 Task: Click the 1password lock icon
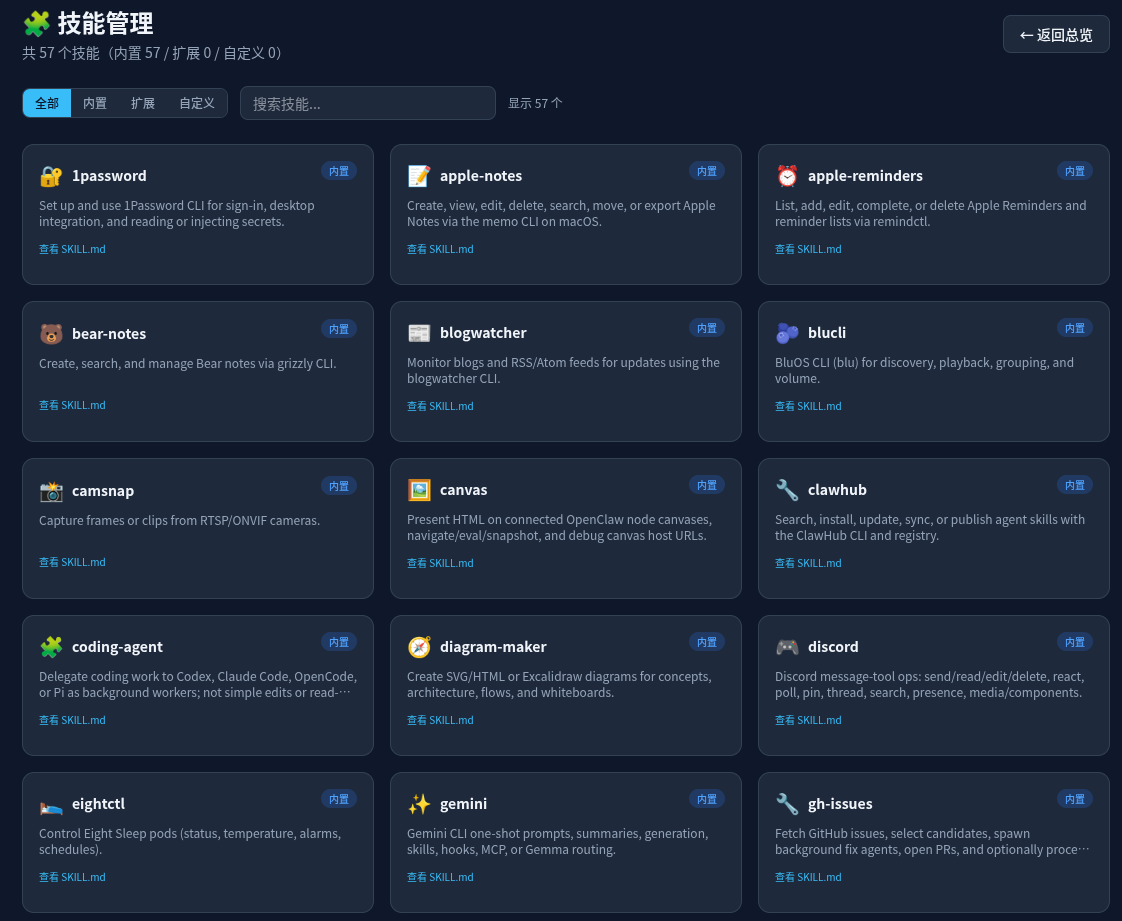point(51,176)
